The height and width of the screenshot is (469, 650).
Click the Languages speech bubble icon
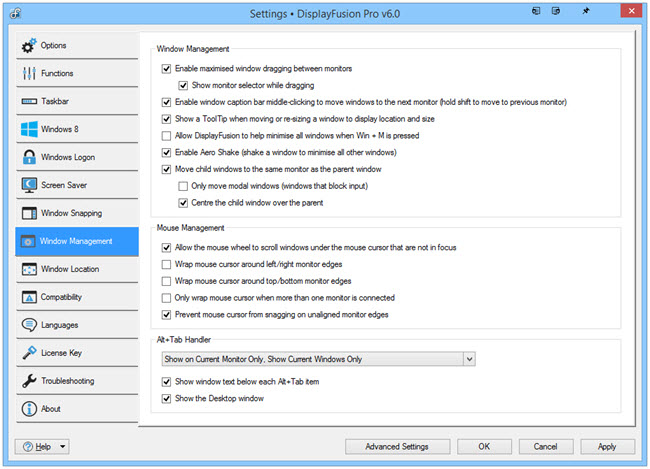coord(29,325)
